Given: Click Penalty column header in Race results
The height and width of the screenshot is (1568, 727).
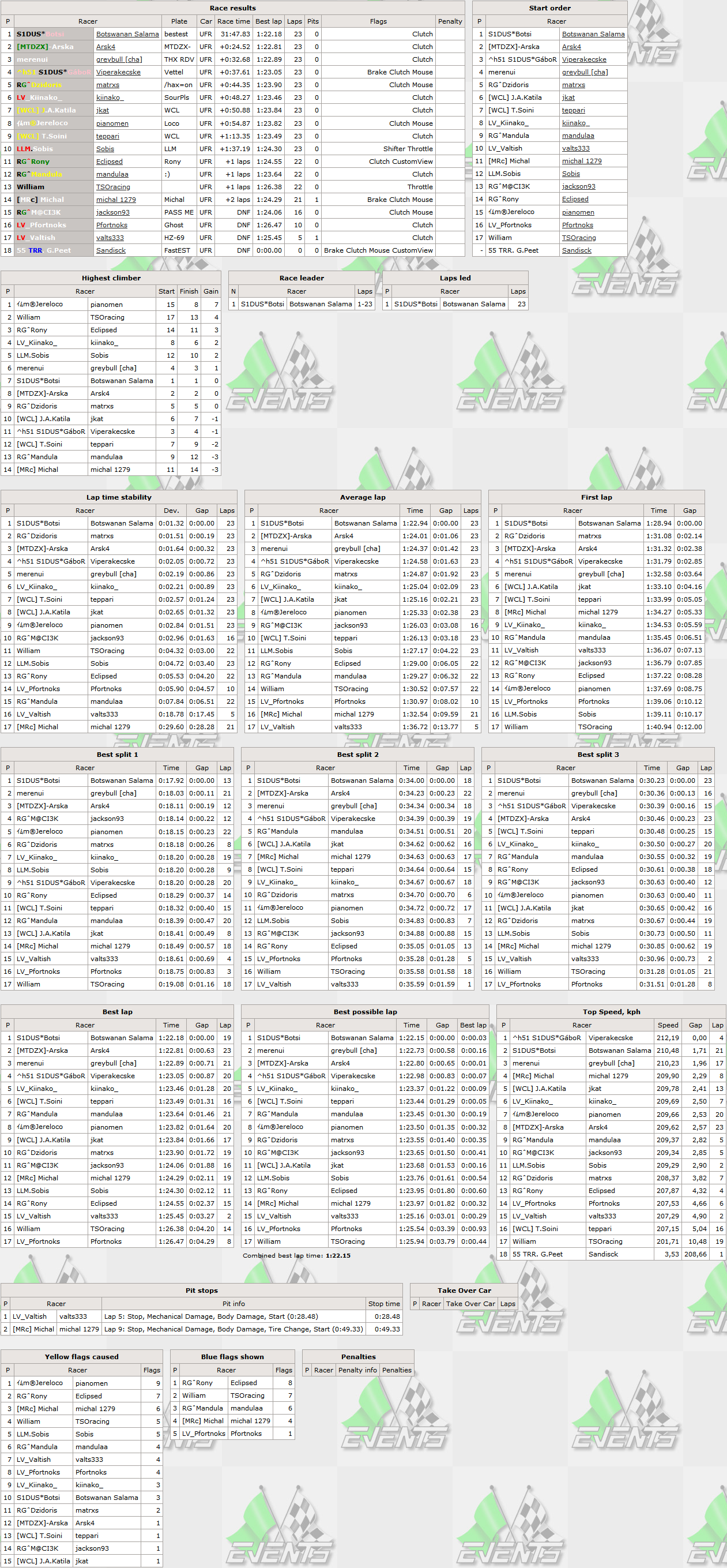Looking at the screenshot, I should (x=450, y=21).
